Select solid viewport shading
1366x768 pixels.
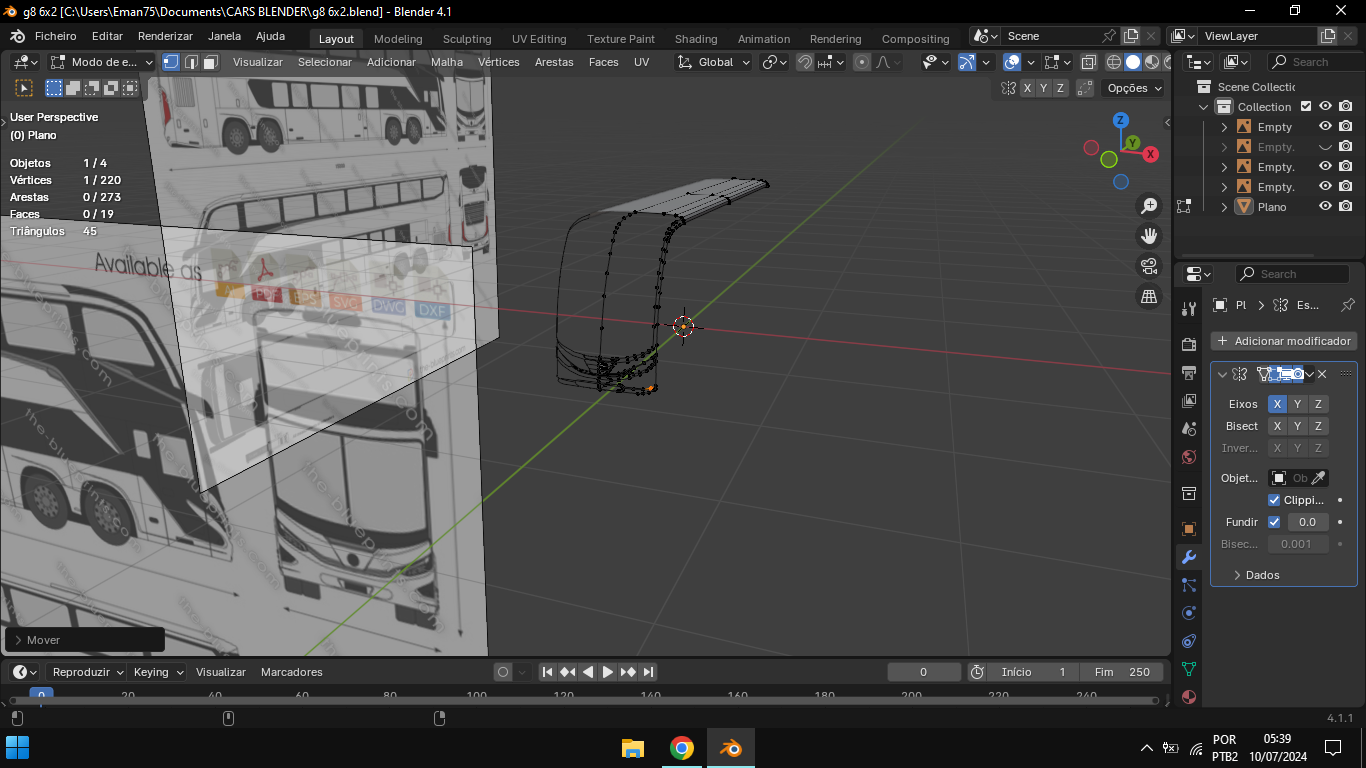tap(1132, 62)
